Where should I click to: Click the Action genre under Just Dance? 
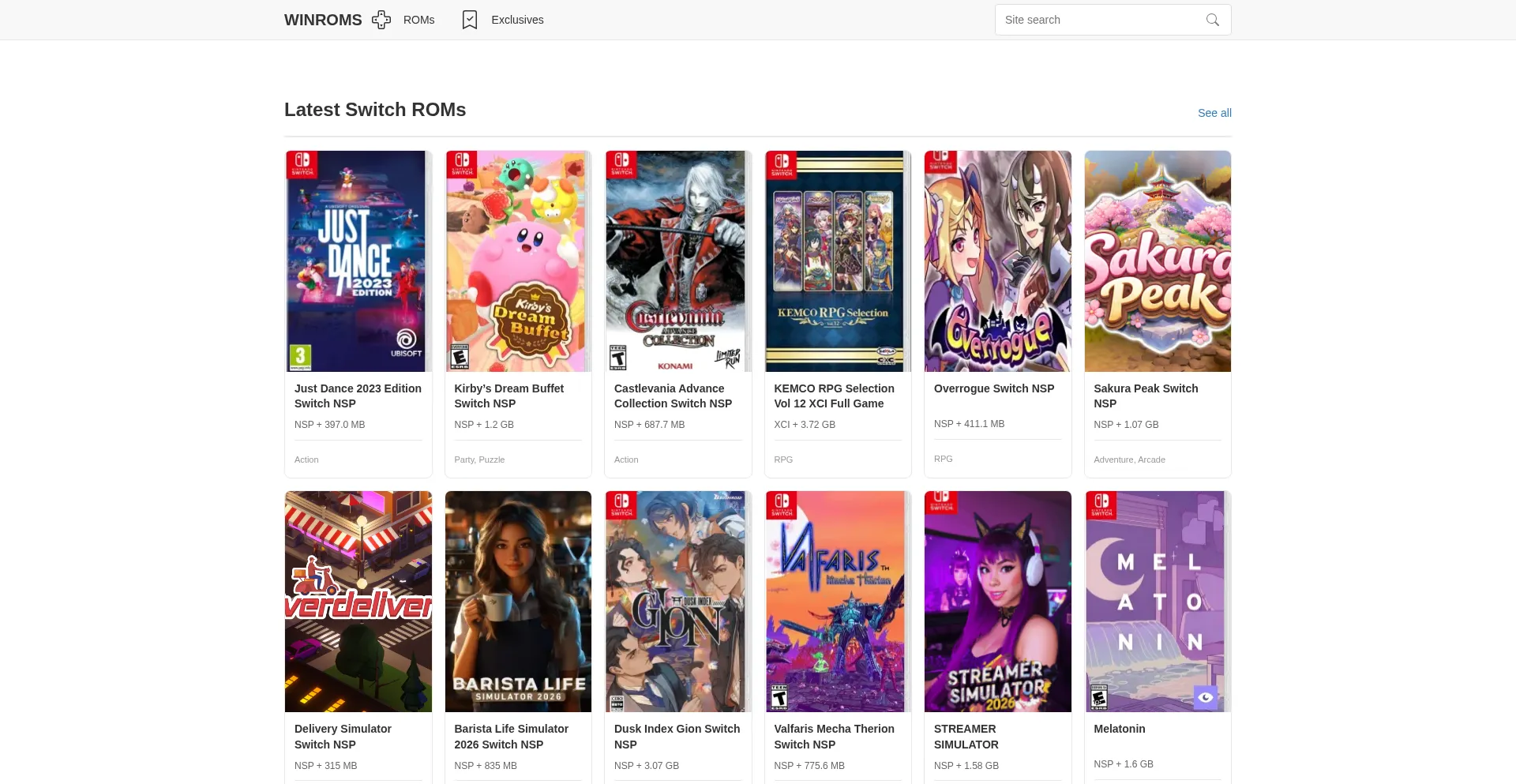(x=306, y=460)
